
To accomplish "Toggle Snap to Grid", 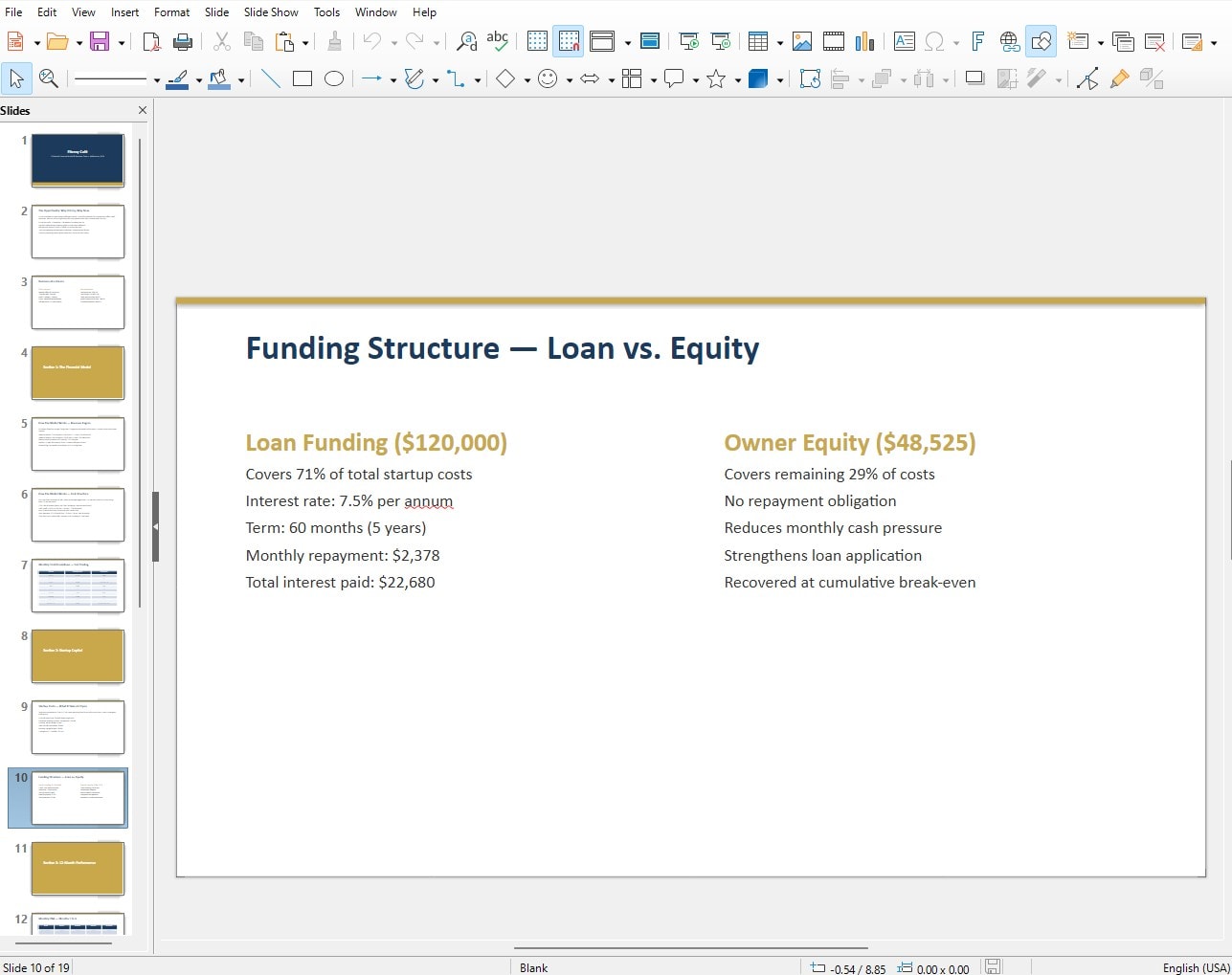I will [569, 42].
